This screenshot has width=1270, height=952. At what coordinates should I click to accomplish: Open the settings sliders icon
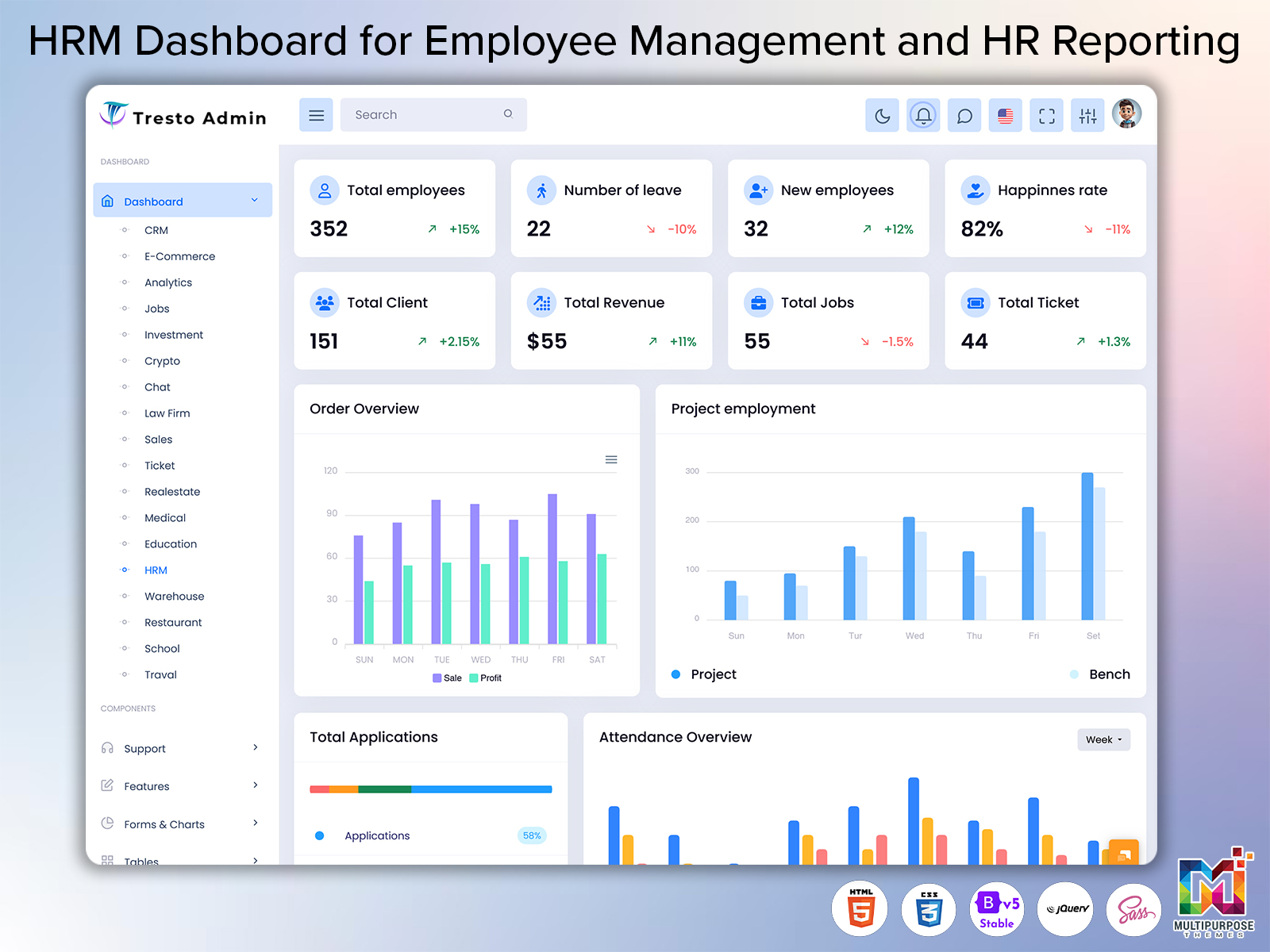pos(1087,116)
